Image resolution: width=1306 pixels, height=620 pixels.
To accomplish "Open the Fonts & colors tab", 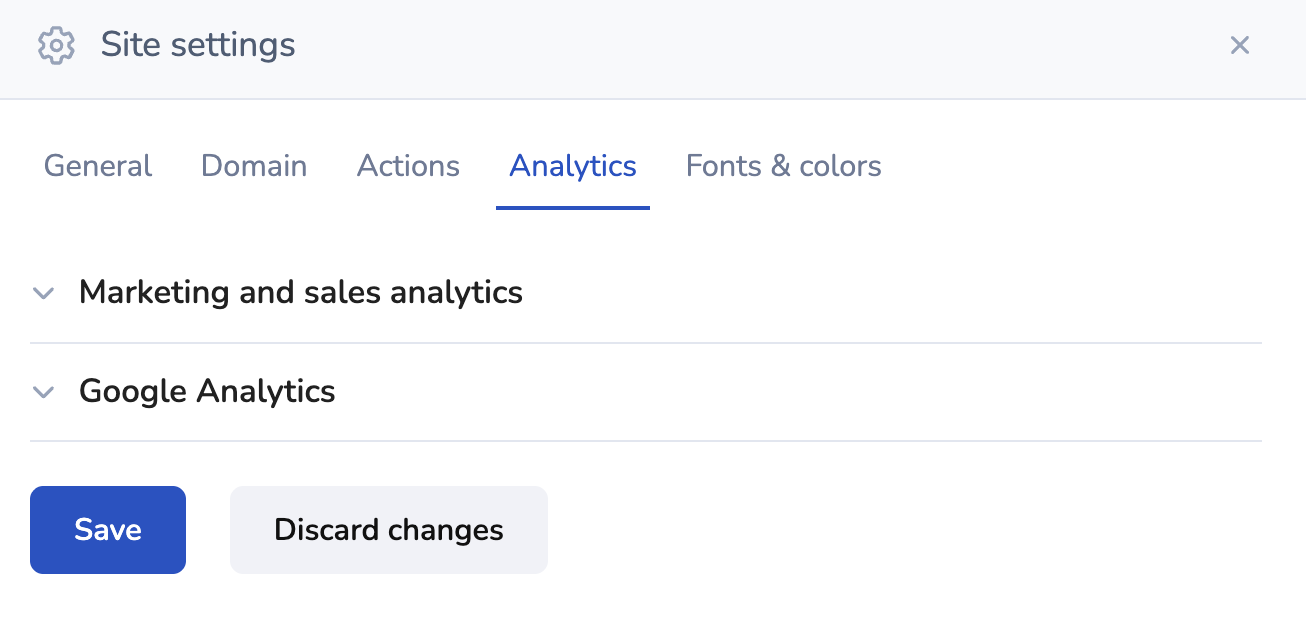I will pos(783,166).
